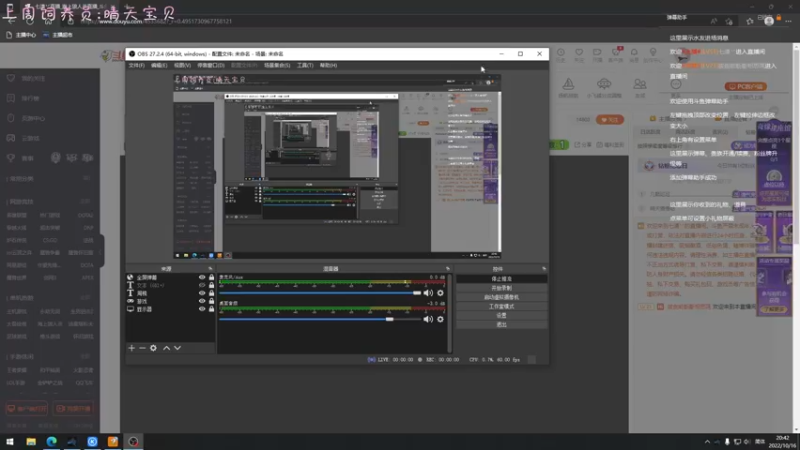800x450 pixels.
Task: Click the REC recording status dot
Action: pos(420,360)
